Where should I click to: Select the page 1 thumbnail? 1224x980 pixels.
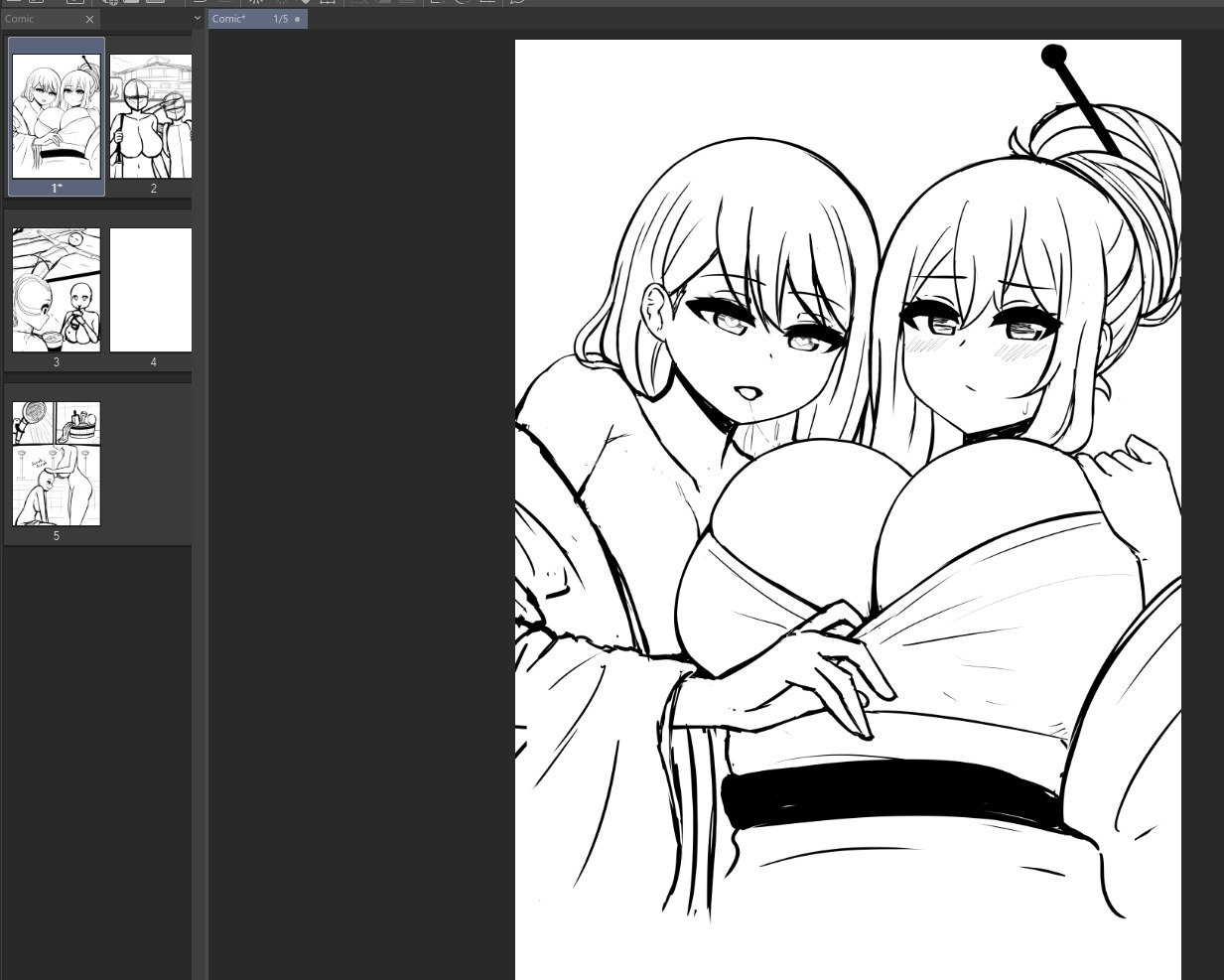(56, 116)
